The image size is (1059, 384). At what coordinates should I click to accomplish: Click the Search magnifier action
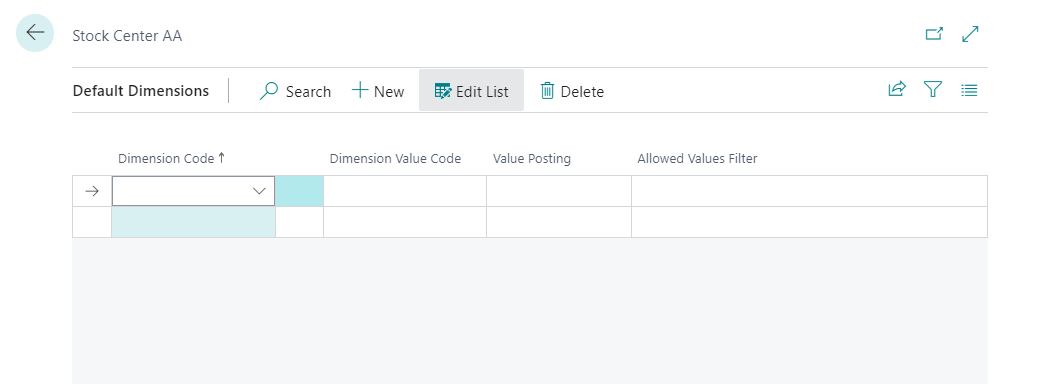[x=295, y=90]
